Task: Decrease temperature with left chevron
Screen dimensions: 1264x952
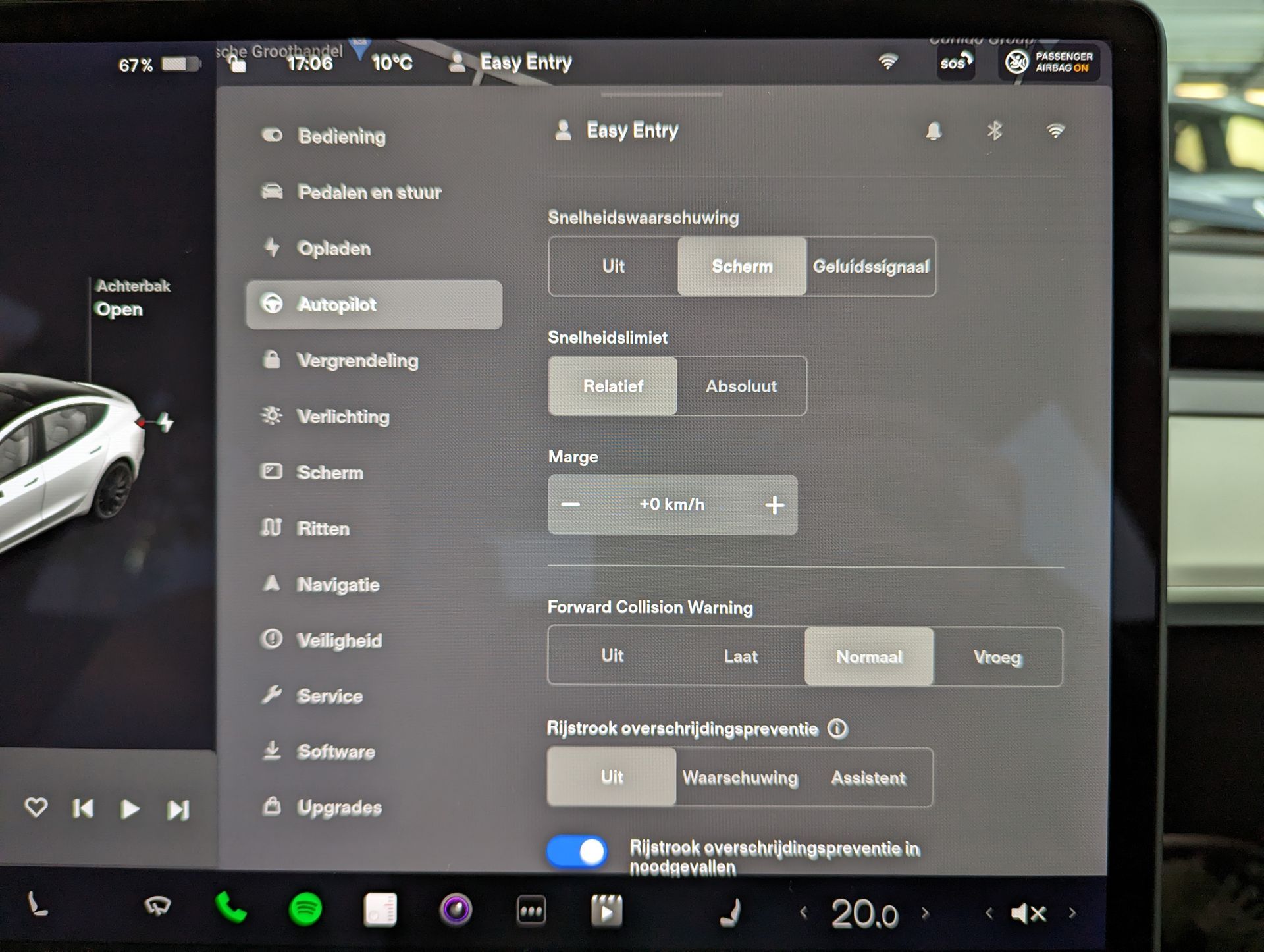Action: click(x=803, y=913)
